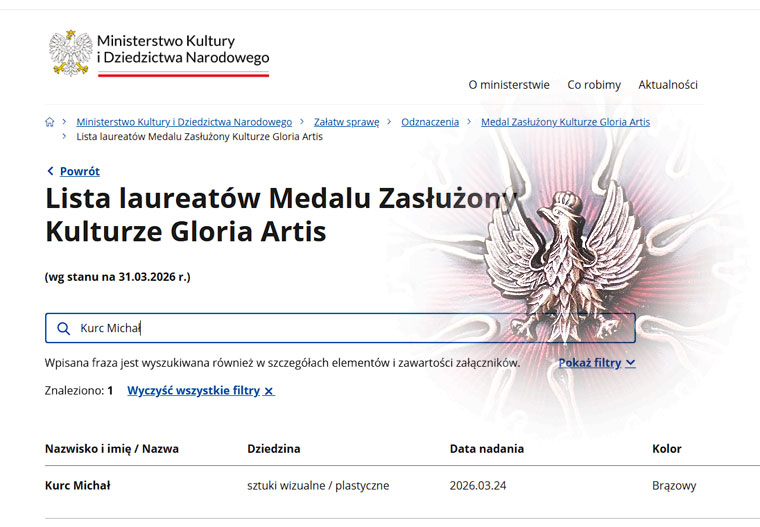The width and height of the screenshot is (760, 527).
Task: Click the ministry eagle emblem logo
Action: (x=71, y=52)
